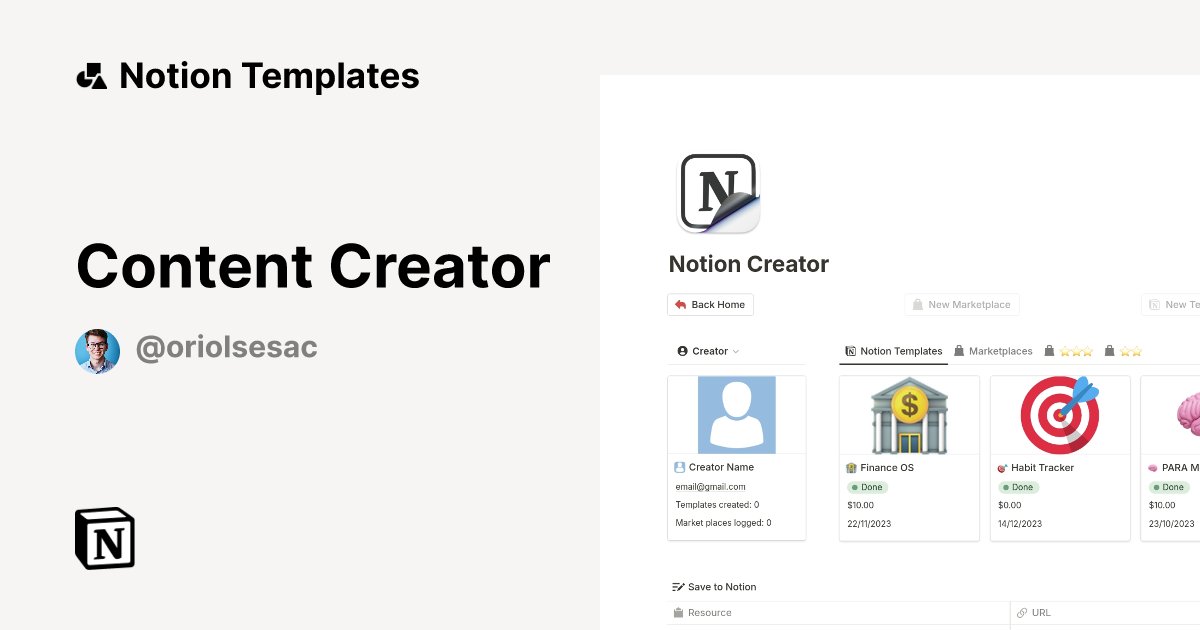This screenshot has height=630, width=1200.
Task: Switch to the Notion Templates tab
Action: (893, 351)
